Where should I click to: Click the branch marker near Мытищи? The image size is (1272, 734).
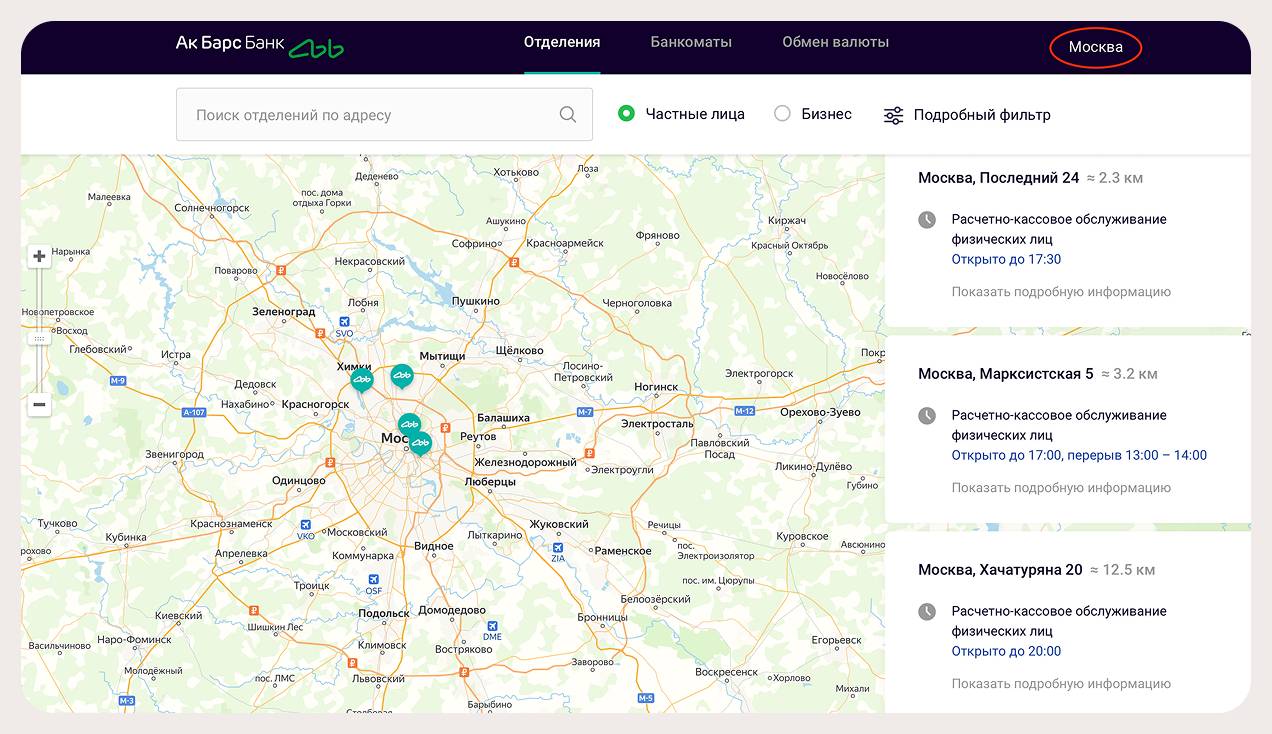tap(402, 376)
